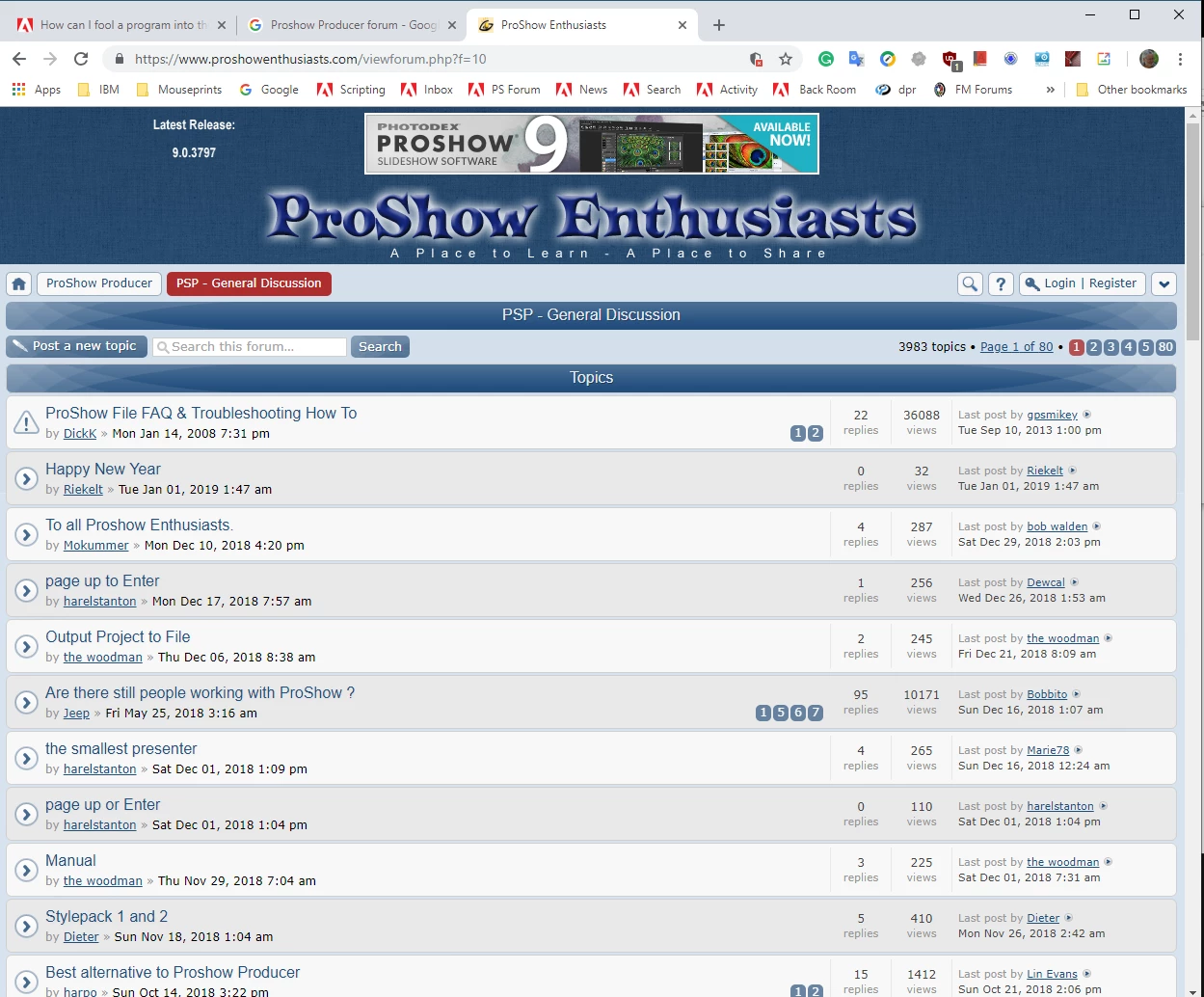View latest post by Riekelt icon
1204x997 pixels.
click(1073, 471)
